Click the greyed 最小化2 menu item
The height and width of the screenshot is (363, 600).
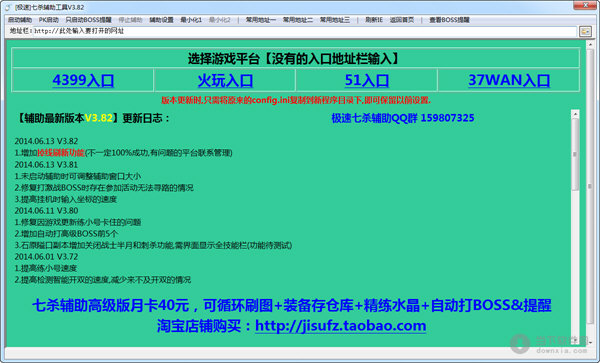220,20
